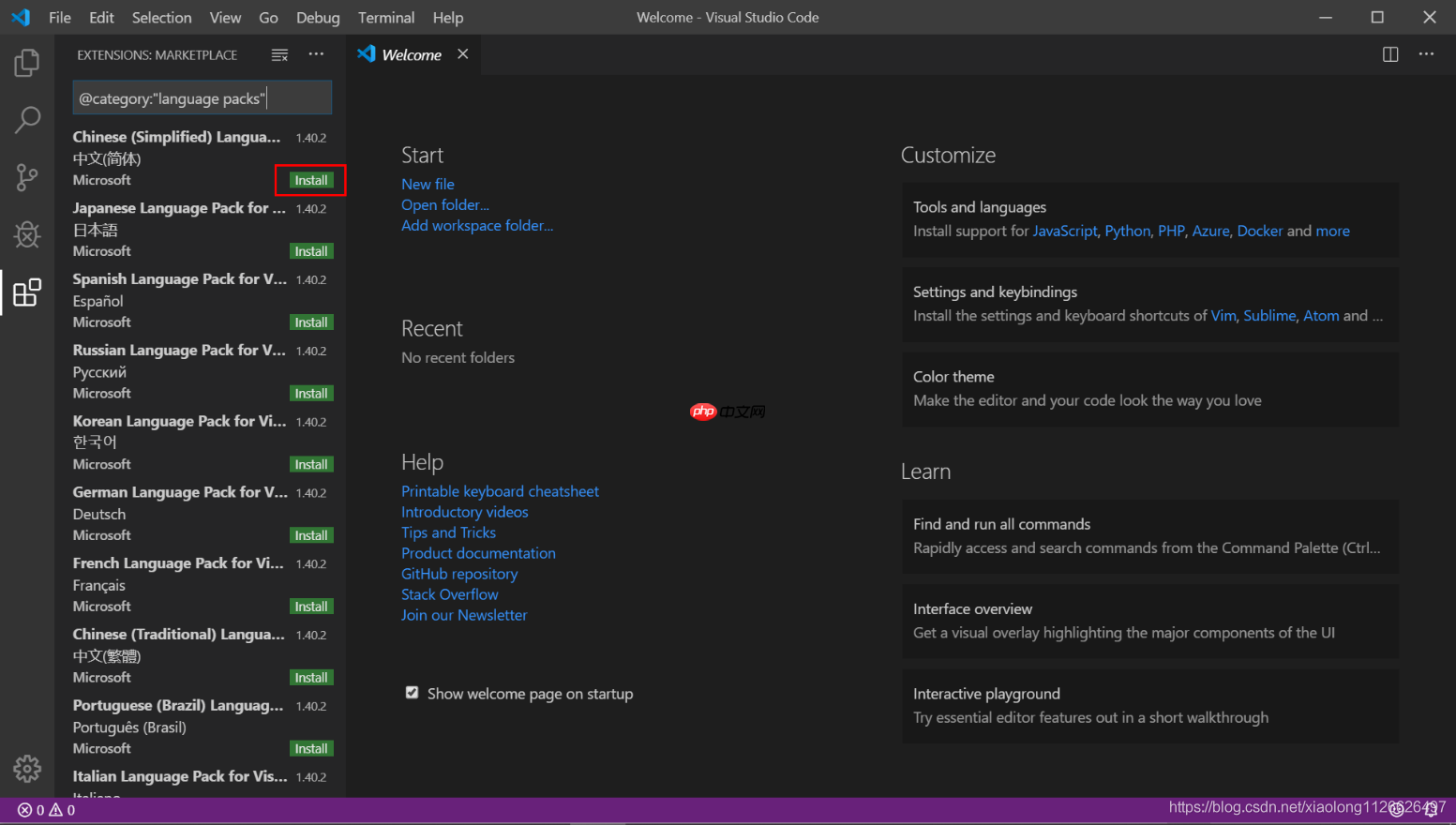Open the editor More Actions menu
This screenshot has height=825, width=1456.
point(1426,54)
